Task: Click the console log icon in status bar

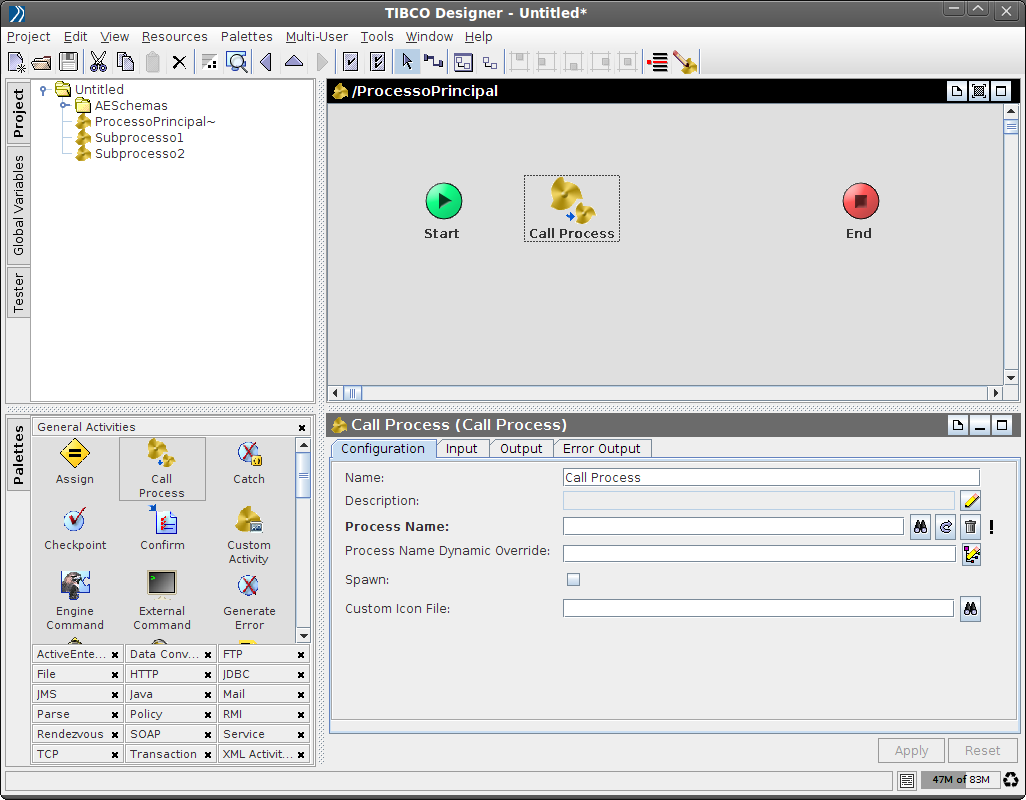Action: (x=907, y=780)
